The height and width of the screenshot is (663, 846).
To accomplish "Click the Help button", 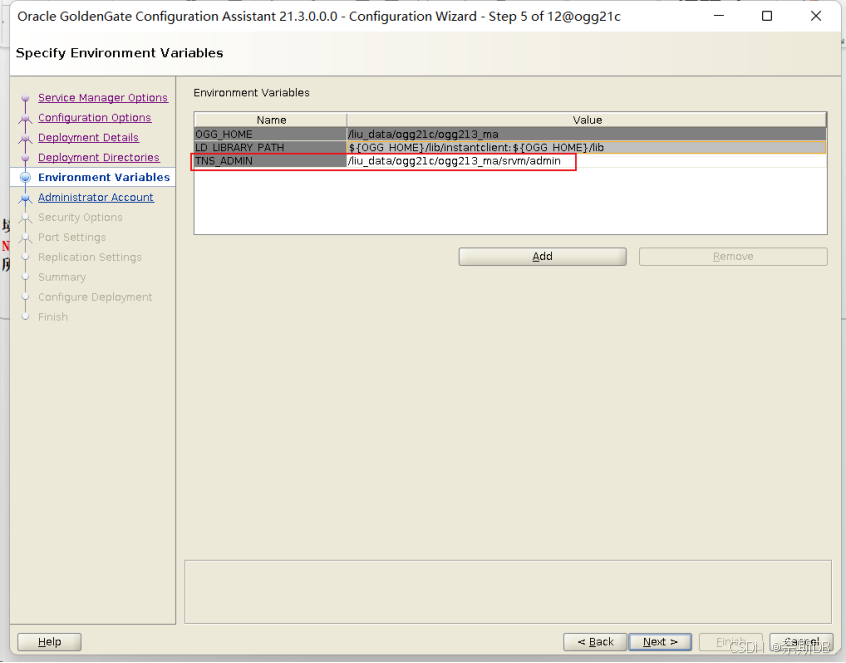I will [x=49, y=642].
